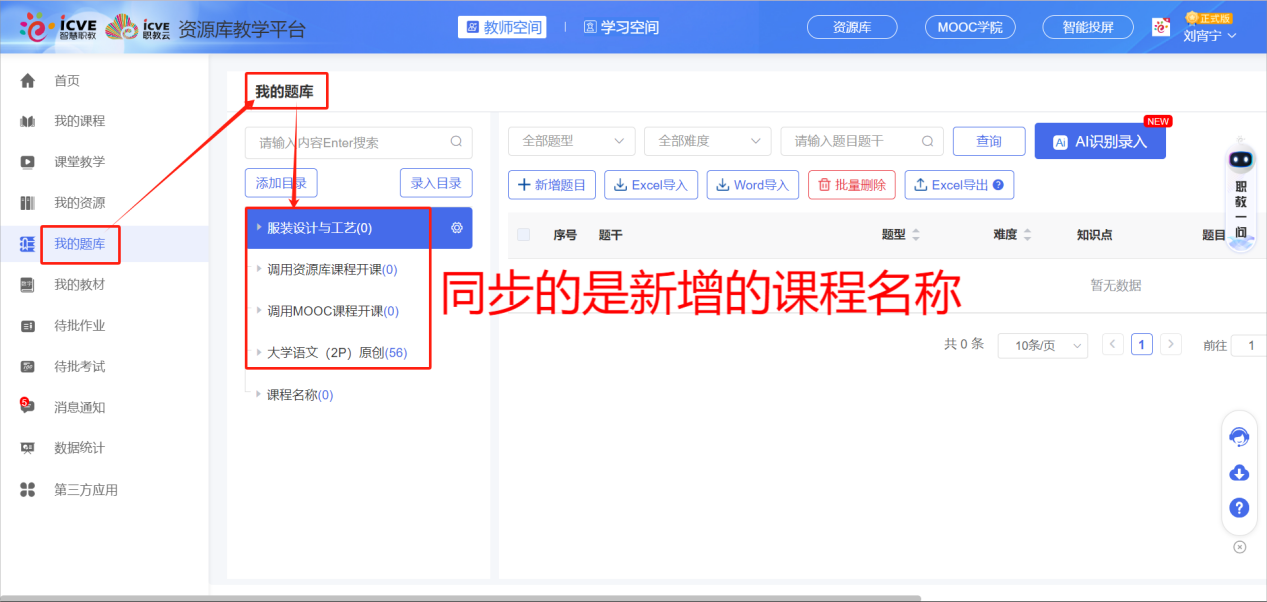Viewport: 1267px width, 602px height.
Task: Switch to 学习空间 in the top bar
Action: (618, 27)
